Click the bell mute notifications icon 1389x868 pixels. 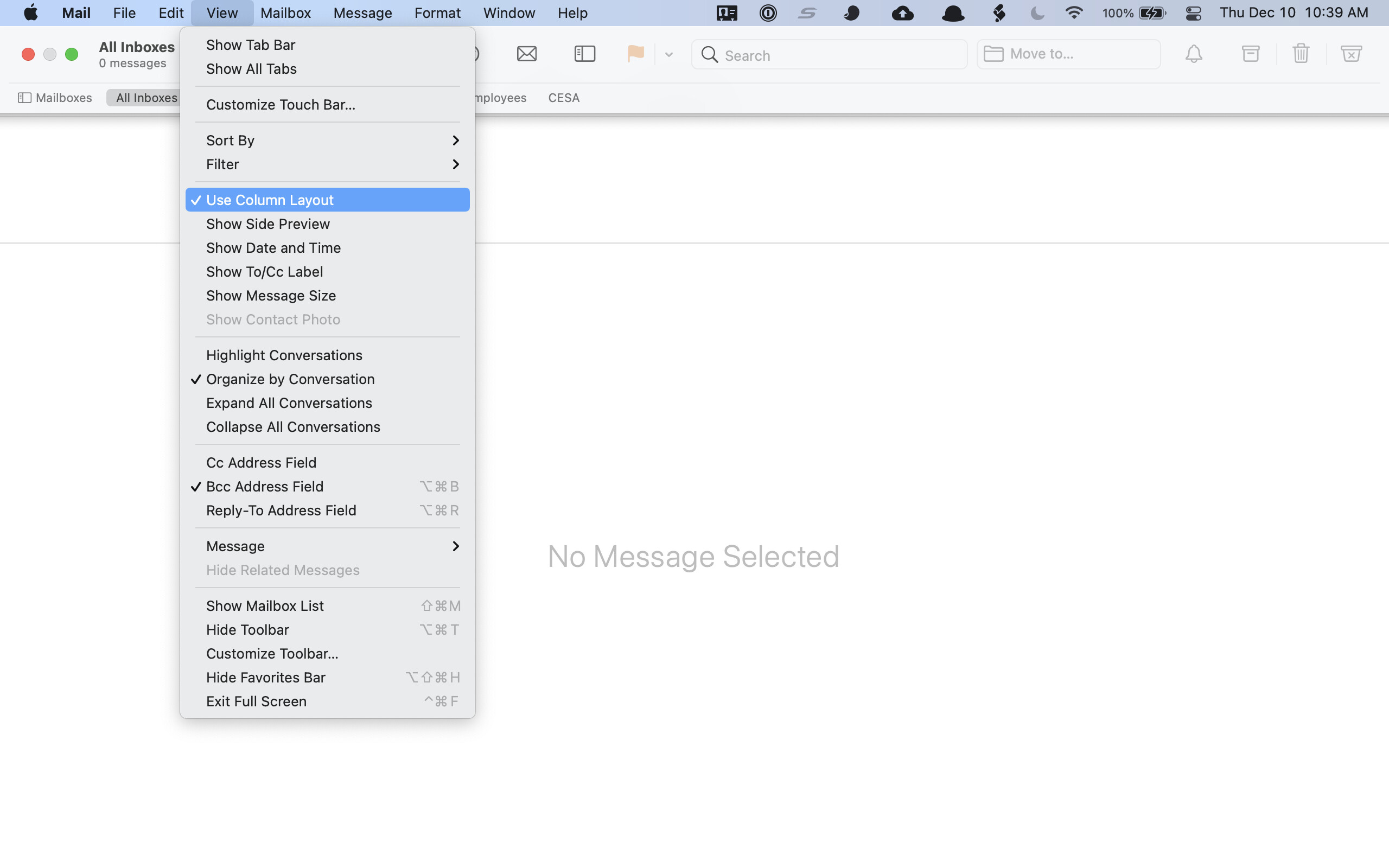[x=1193, y=54]
